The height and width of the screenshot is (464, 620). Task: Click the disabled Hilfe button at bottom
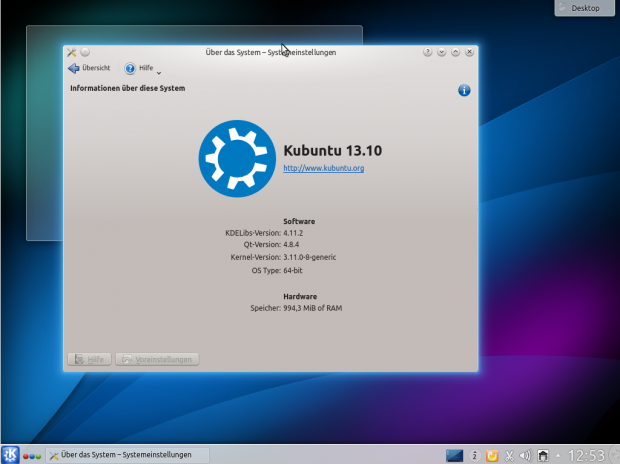[x=89, y=359]
